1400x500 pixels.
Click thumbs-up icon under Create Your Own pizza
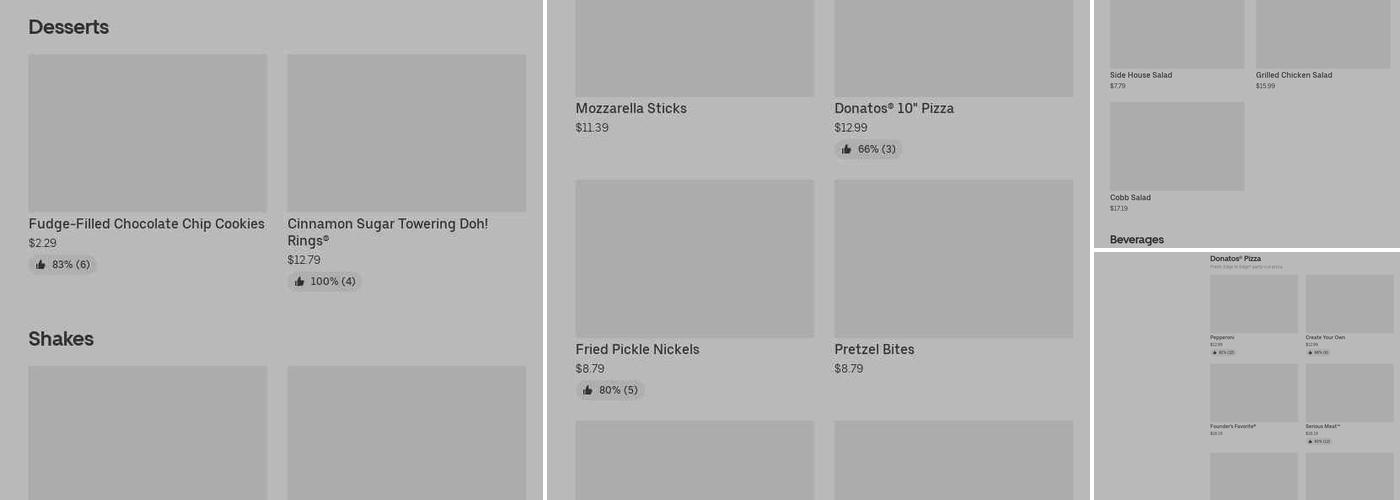pyautogui.click(x=1310, y=353)
